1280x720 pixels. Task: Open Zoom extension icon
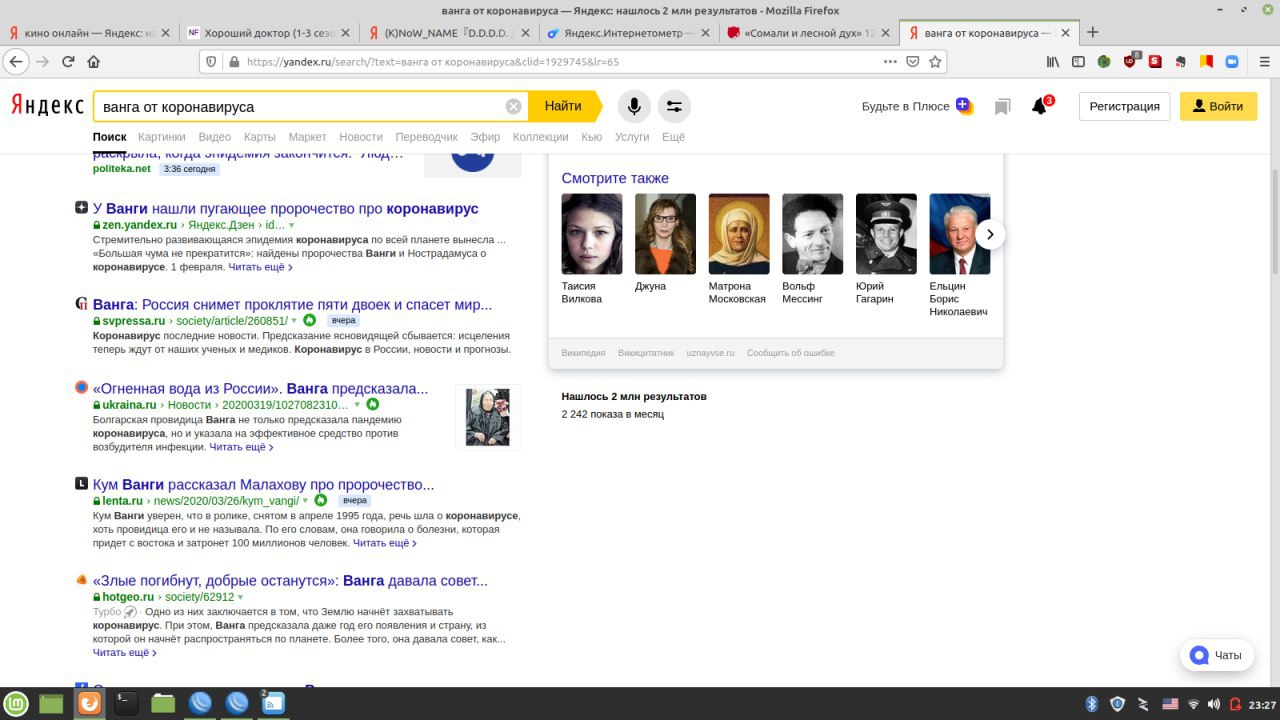coord(1232,61)
